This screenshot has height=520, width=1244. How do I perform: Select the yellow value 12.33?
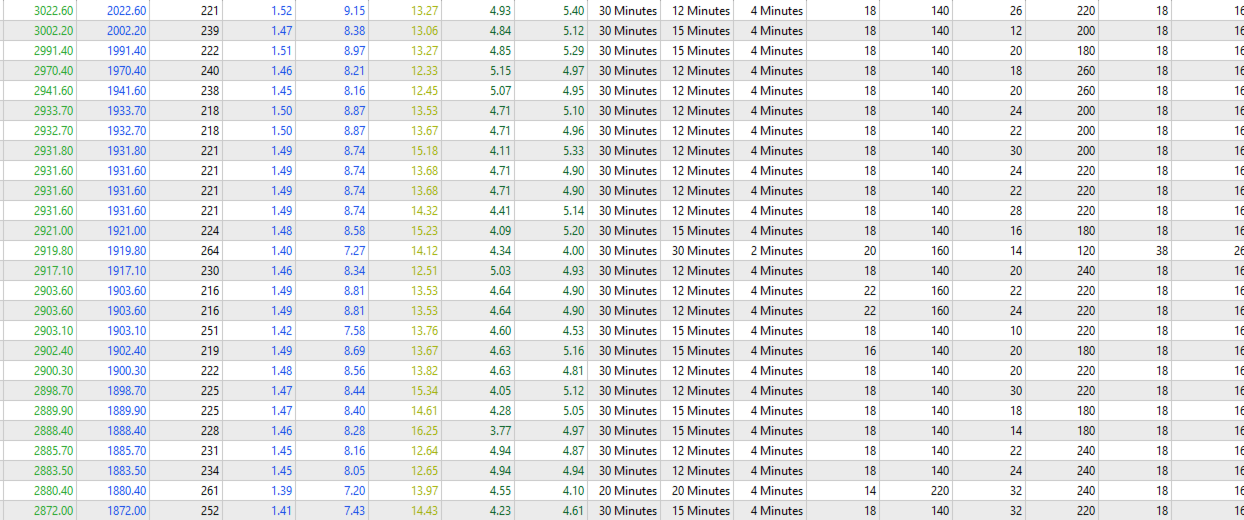(x=424, y=71)
